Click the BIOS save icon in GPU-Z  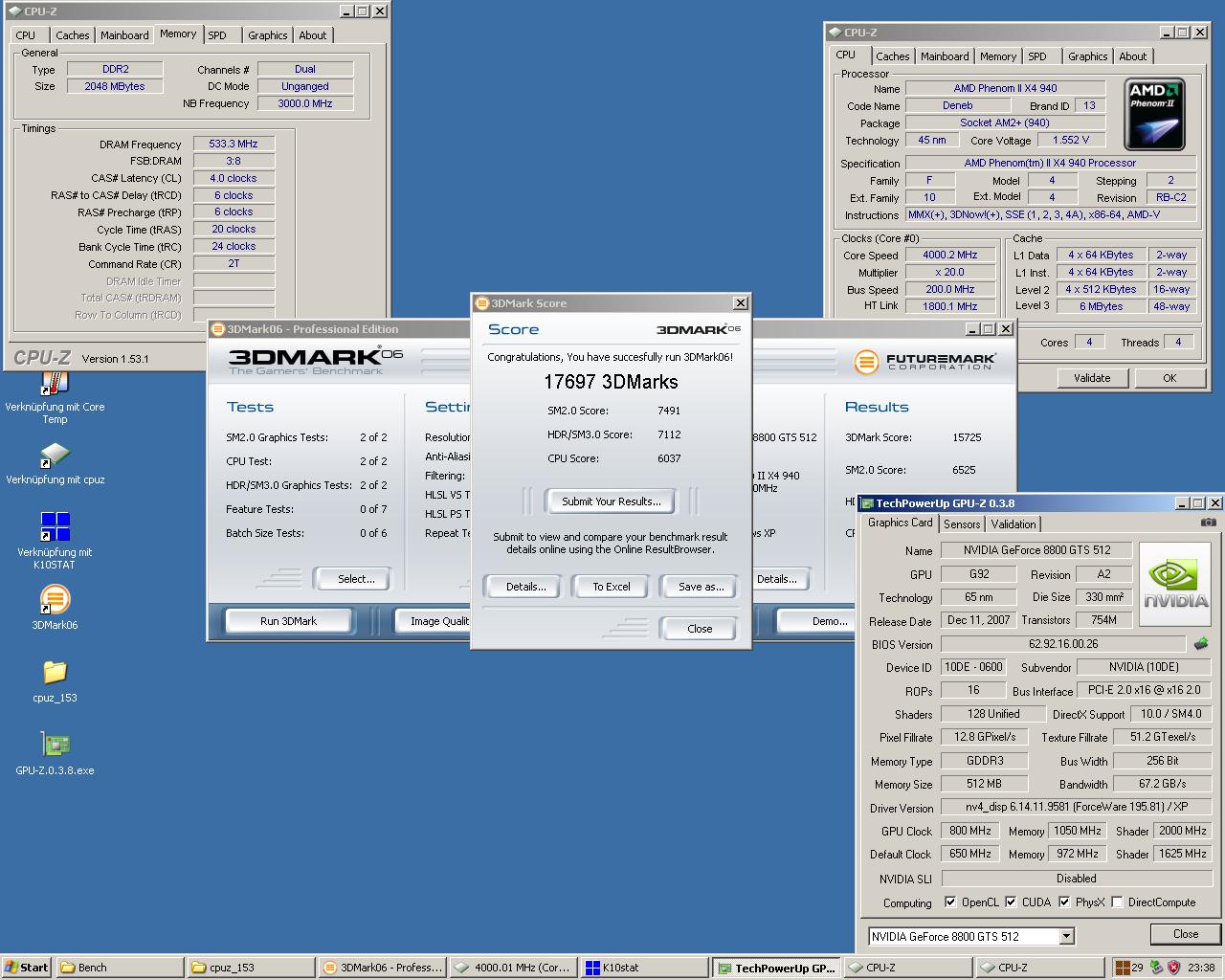coord(1201,644)
